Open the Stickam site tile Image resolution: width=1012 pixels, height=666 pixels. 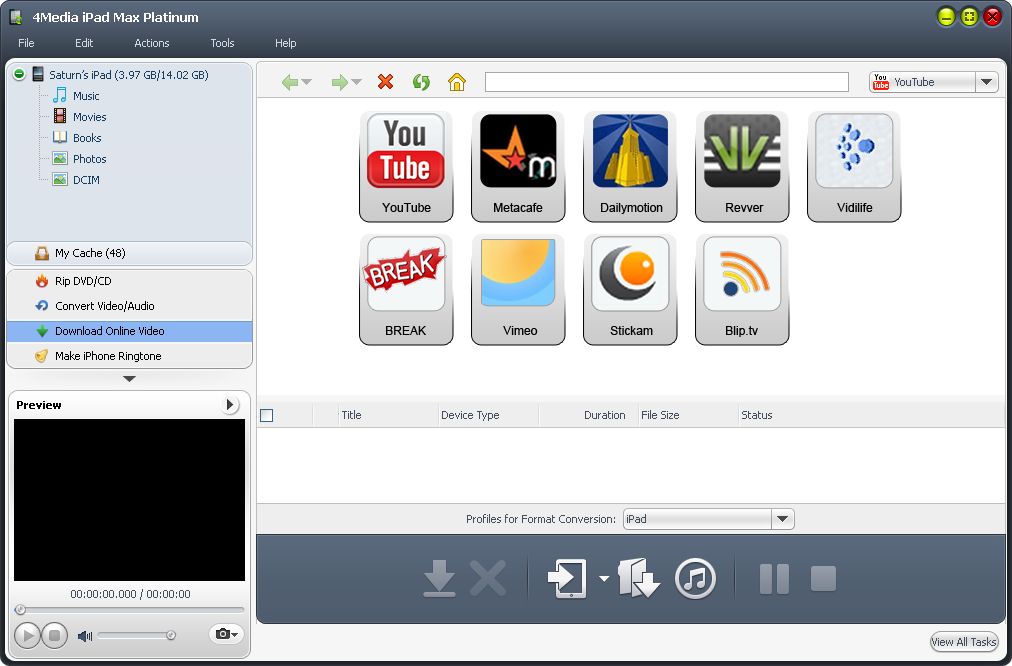point(631,290)
